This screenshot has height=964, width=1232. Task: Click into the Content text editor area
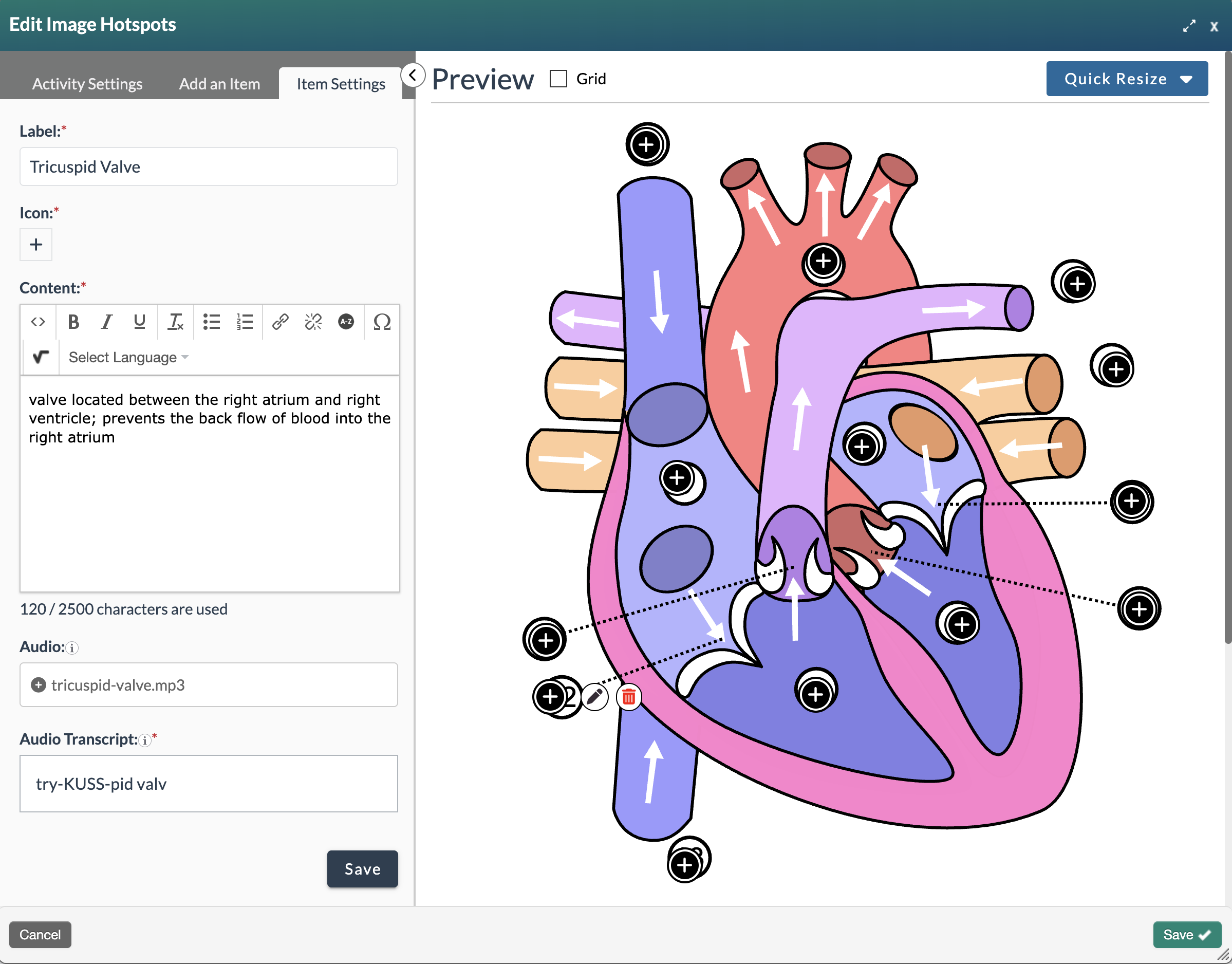(210, 484)
